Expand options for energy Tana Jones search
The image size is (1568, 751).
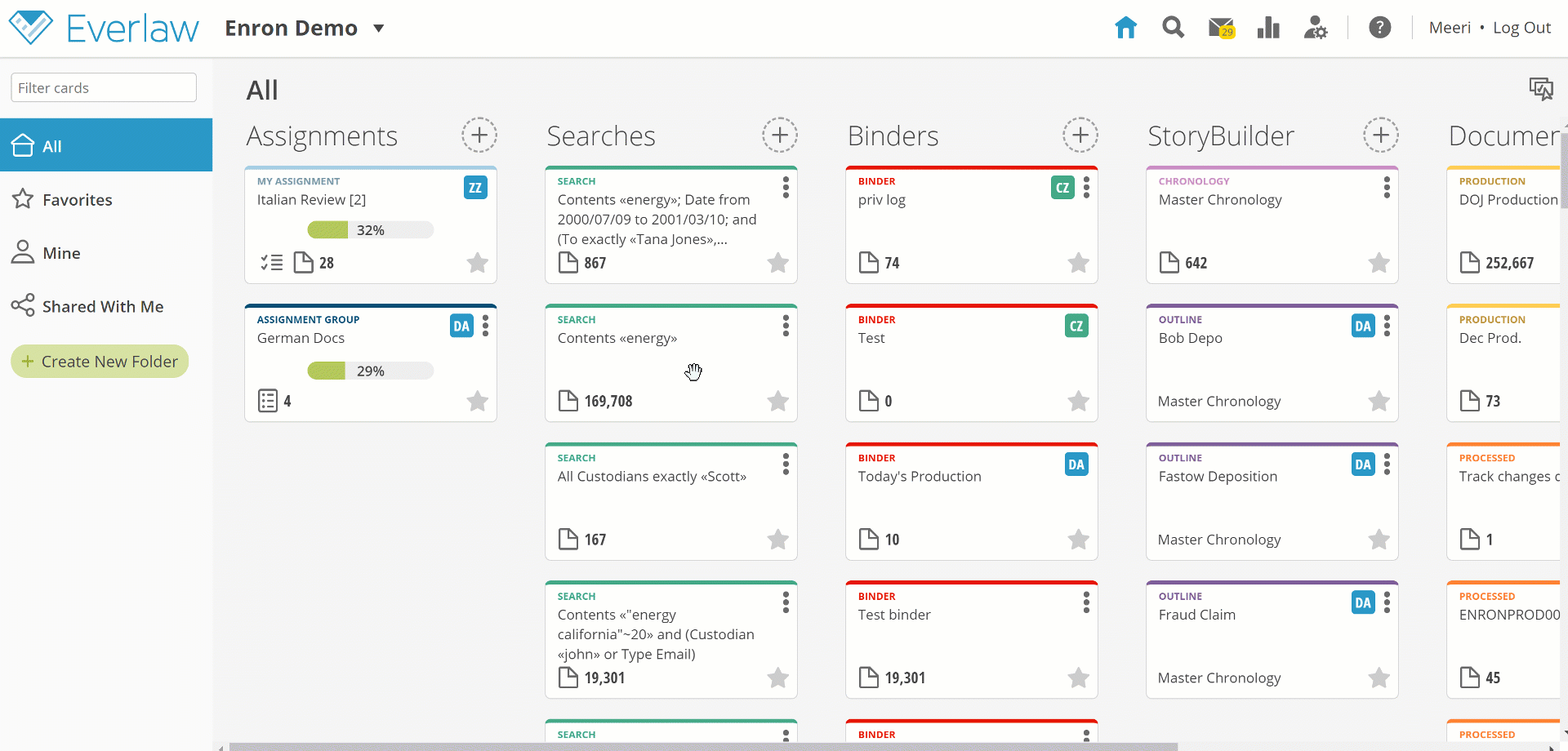pyautogui.click(x=786, y=188)
